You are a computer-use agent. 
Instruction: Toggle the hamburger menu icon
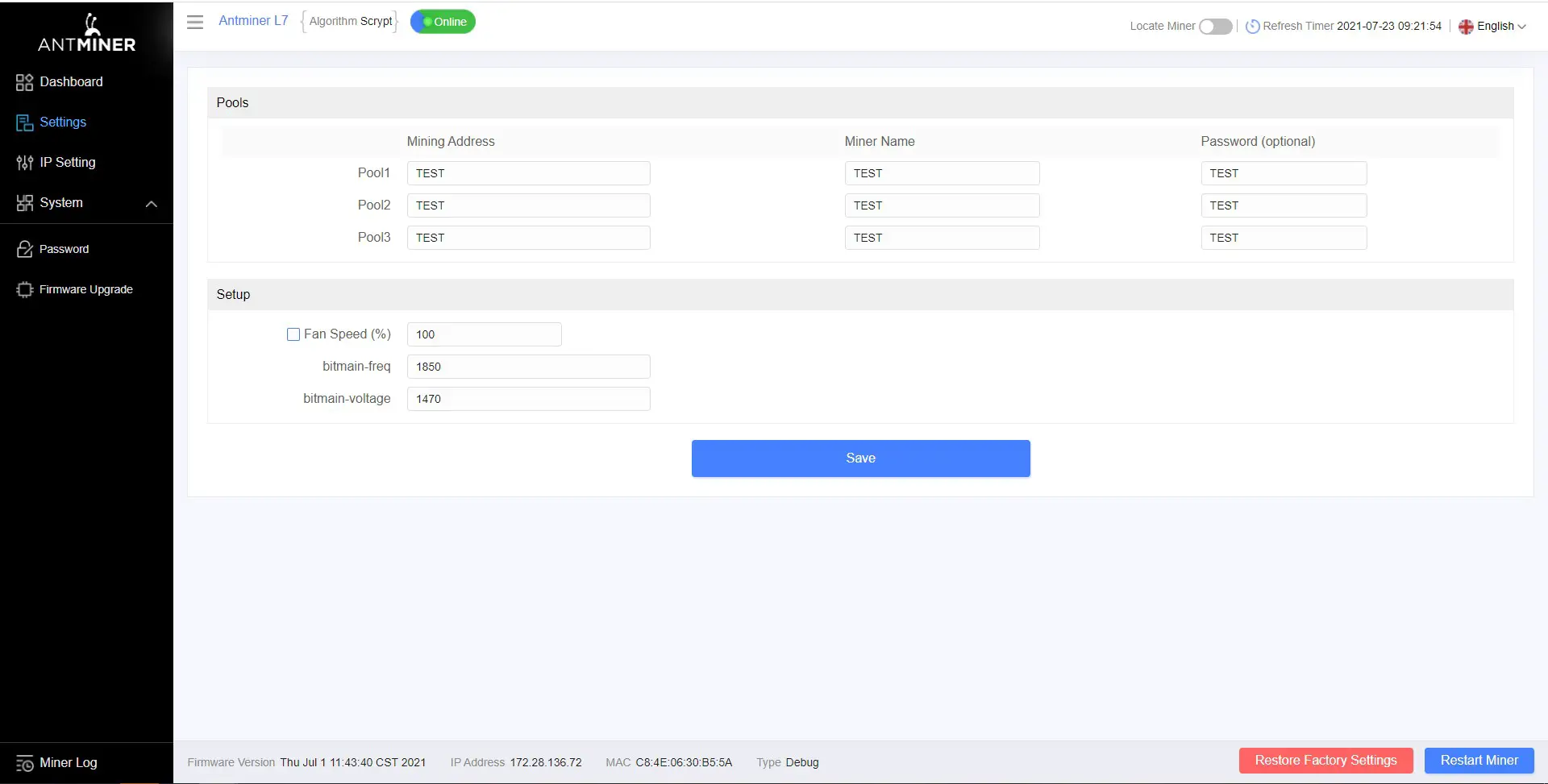coord(195,22)
